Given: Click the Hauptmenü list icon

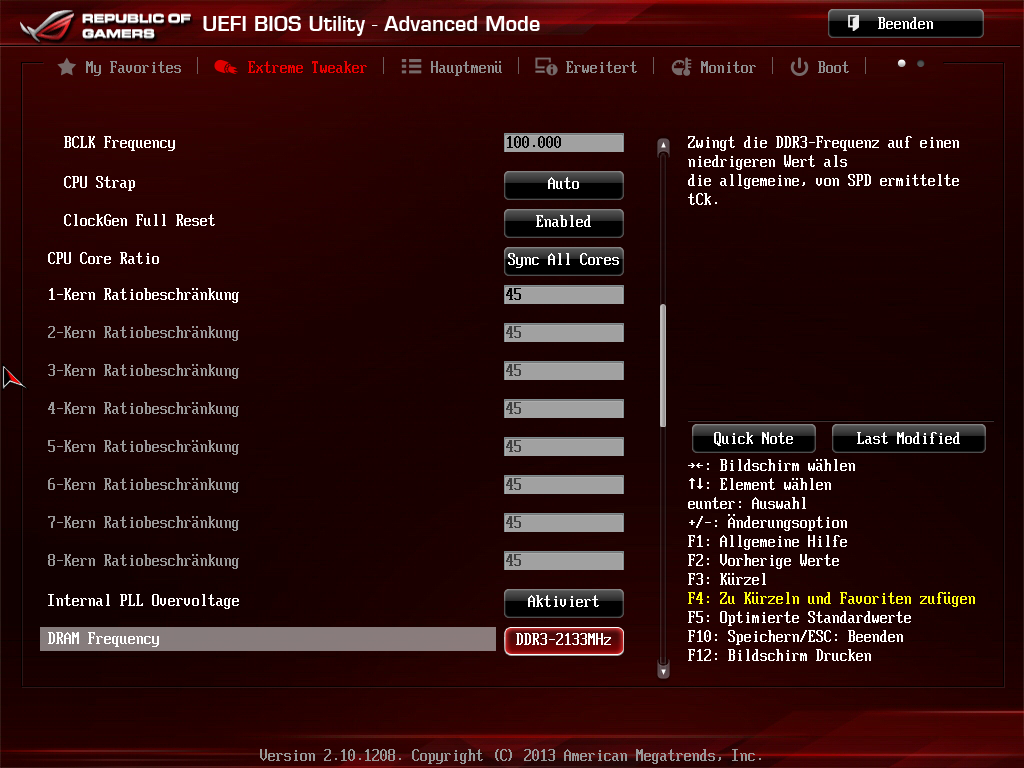Looking at the screenshot, I should click(411, 67).
